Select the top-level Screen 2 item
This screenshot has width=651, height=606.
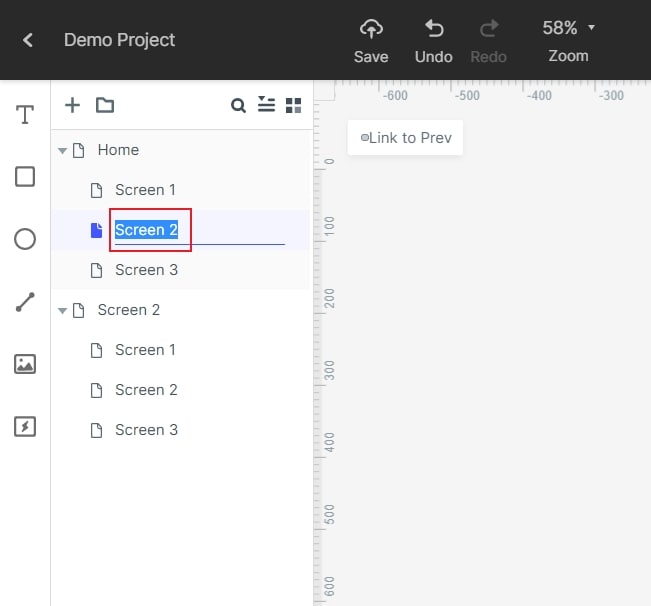coord(129,310)
